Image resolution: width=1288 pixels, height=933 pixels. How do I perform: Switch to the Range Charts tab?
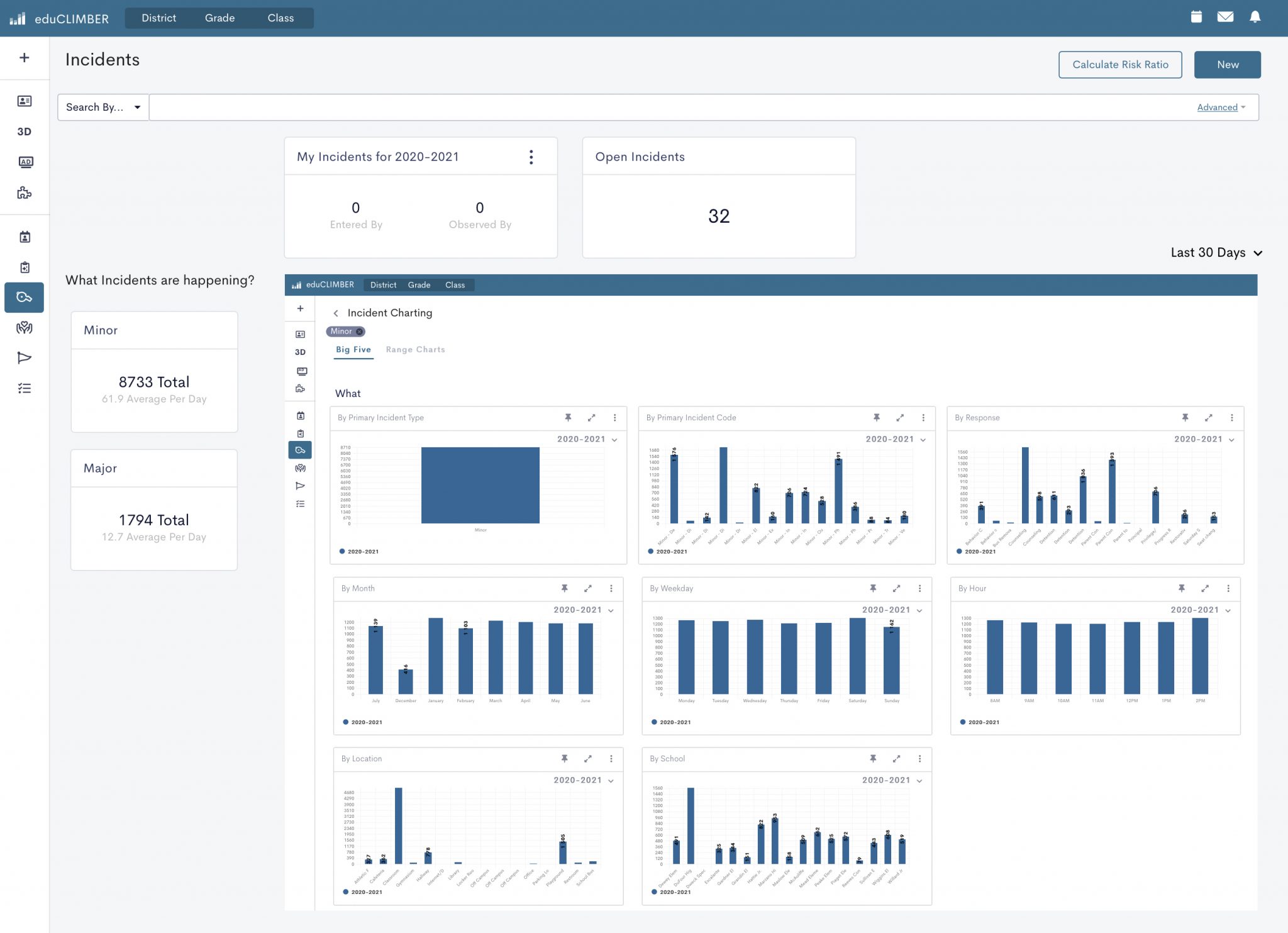tap(415, 350)
